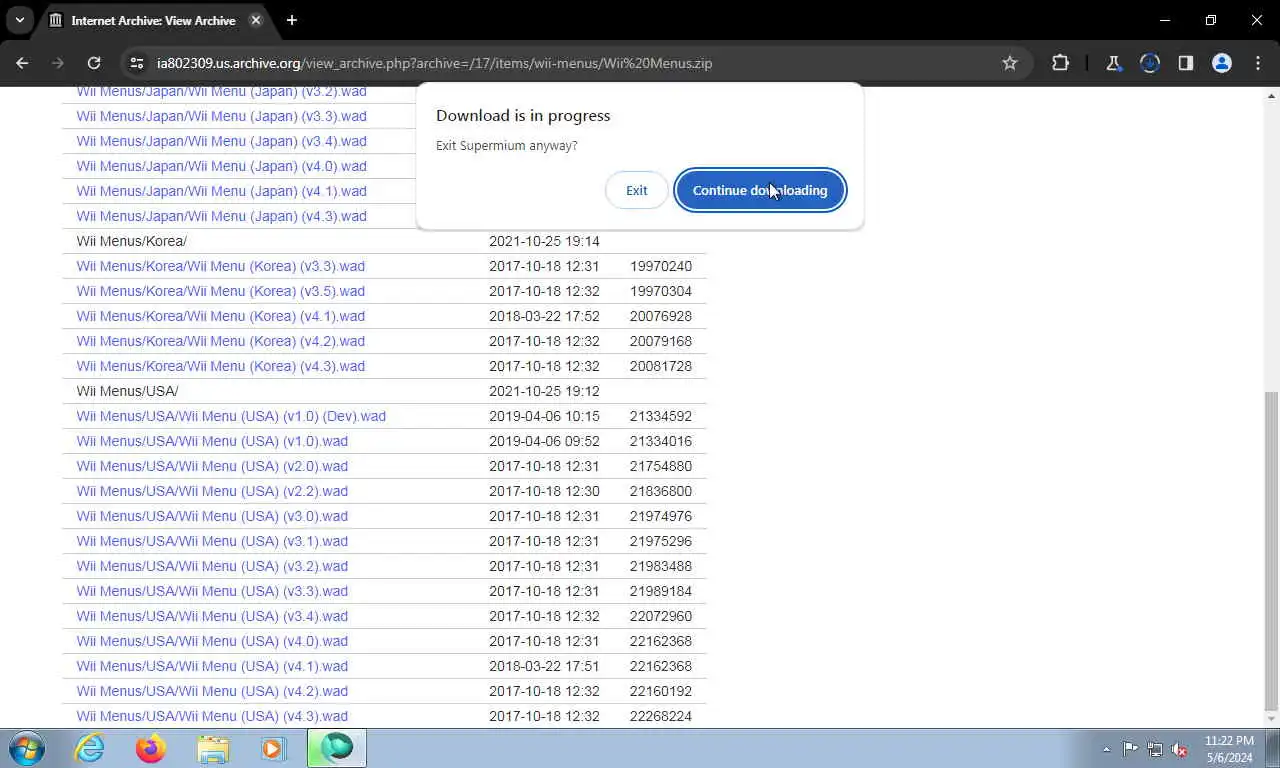
Task: Open Wii Menu (Japan) (v4.1).wad link
Action: coord(221,191)
